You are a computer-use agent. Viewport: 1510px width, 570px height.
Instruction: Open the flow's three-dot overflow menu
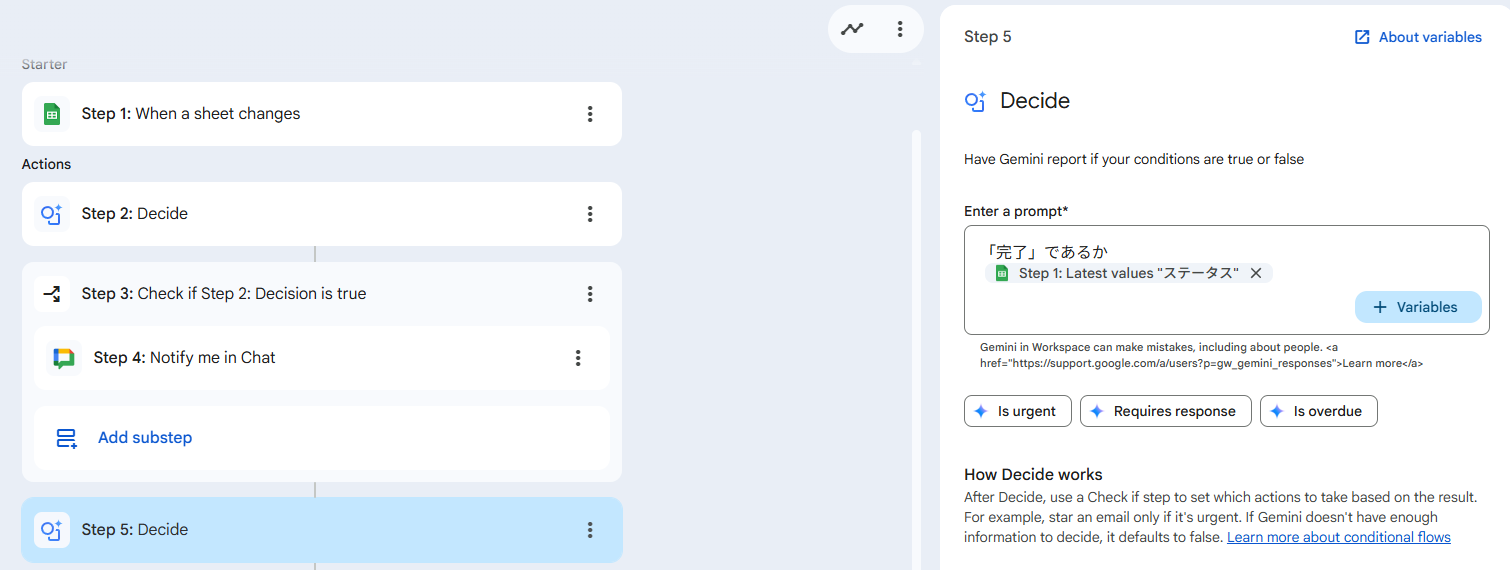[900, 29]
